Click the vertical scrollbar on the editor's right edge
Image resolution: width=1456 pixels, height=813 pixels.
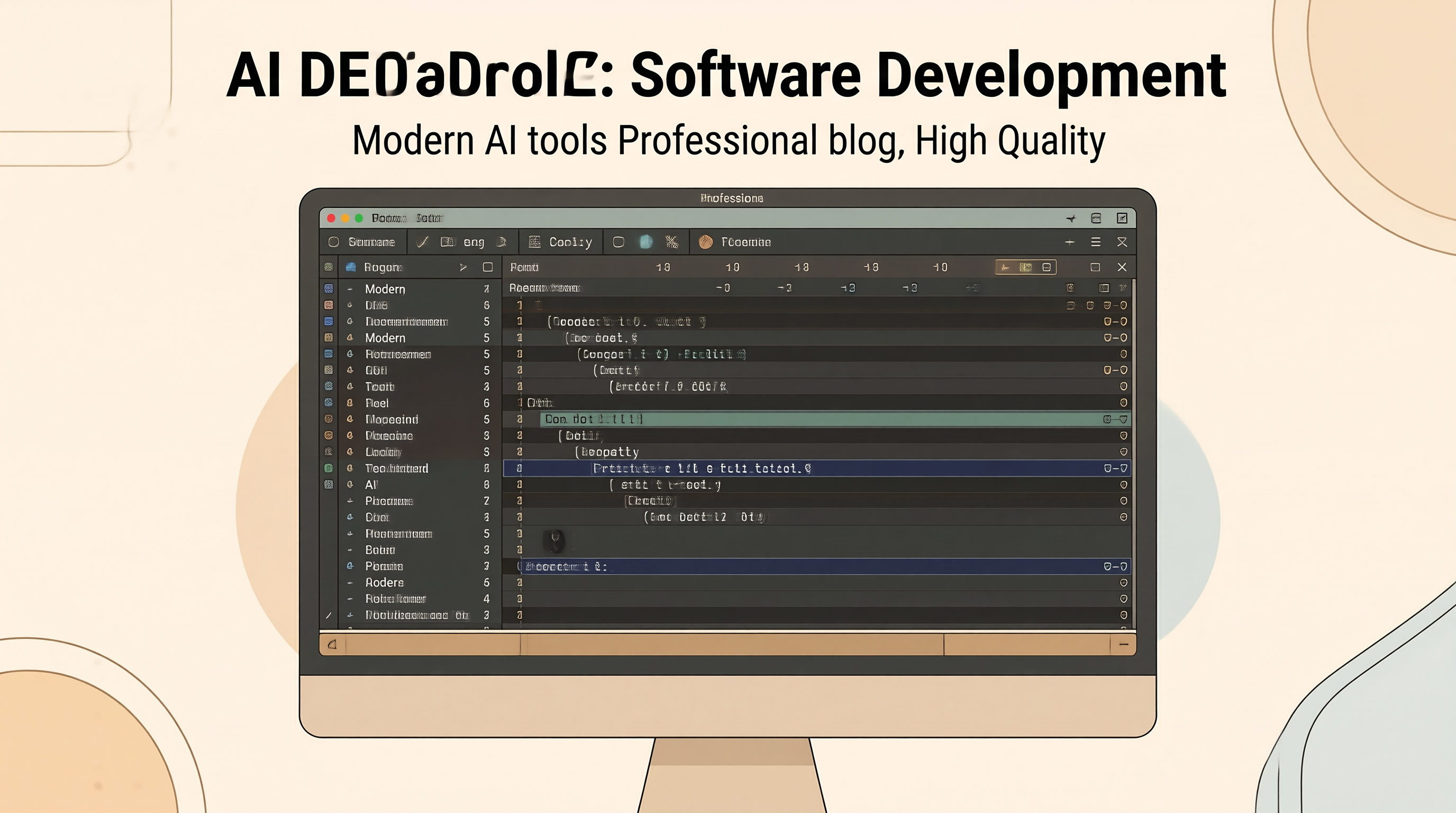(x=1133, y=454)
